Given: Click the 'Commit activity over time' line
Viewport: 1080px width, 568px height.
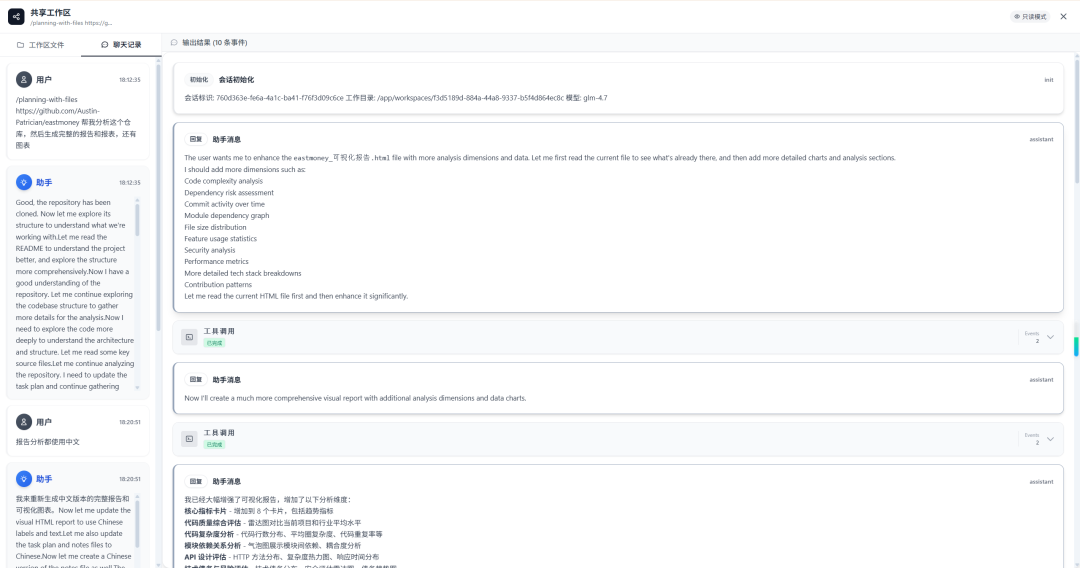Looking at the screenshot, I should coord(224,204).
